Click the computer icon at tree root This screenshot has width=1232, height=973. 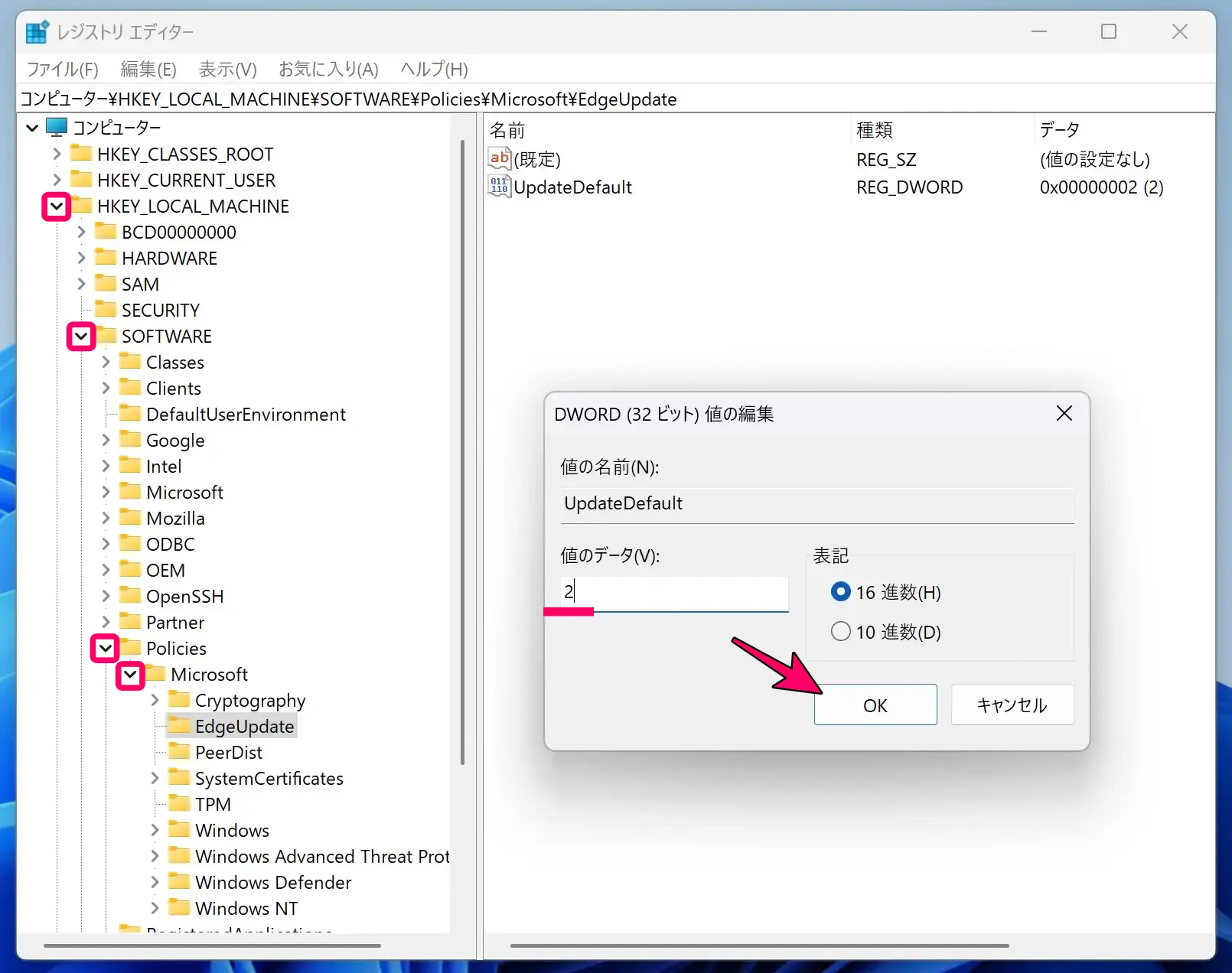point(57,127)
